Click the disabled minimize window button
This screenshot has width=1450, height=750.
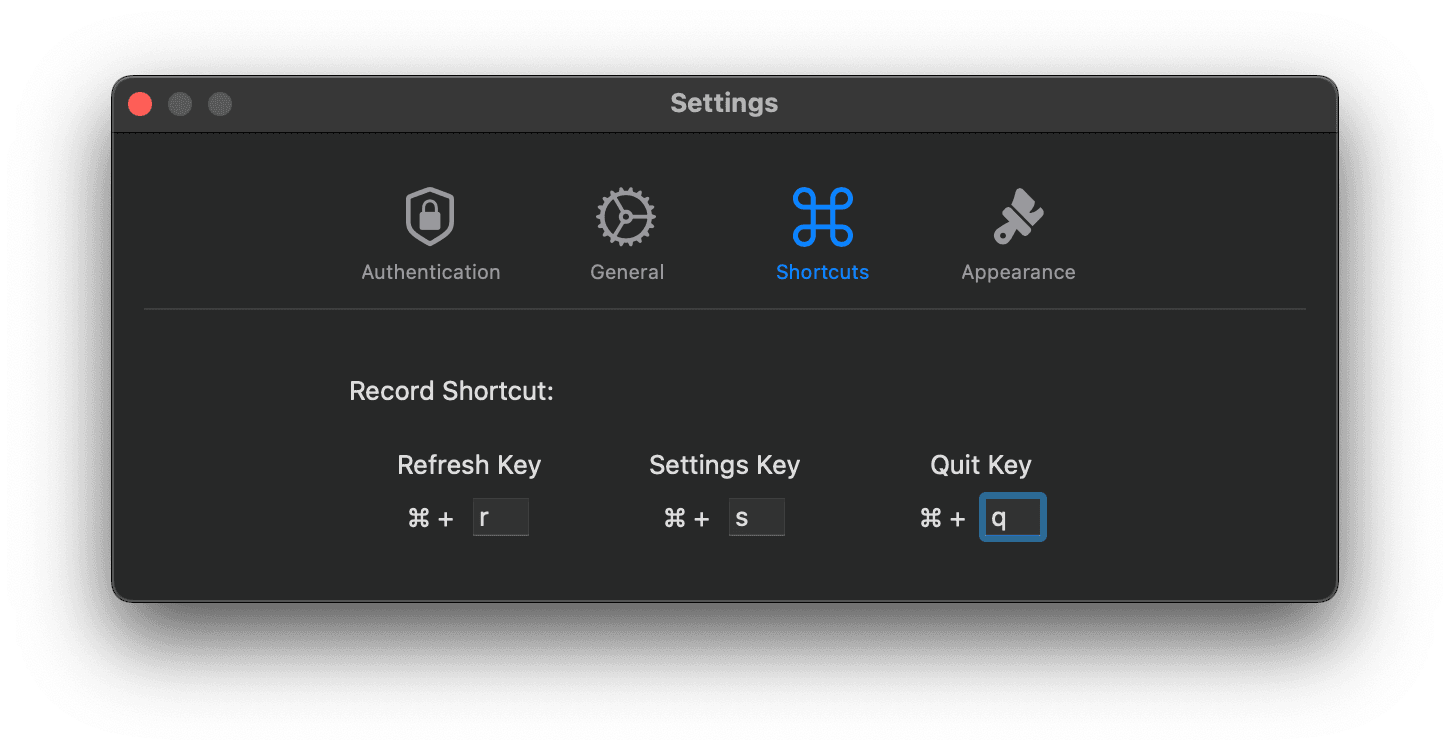pos(180,104)
